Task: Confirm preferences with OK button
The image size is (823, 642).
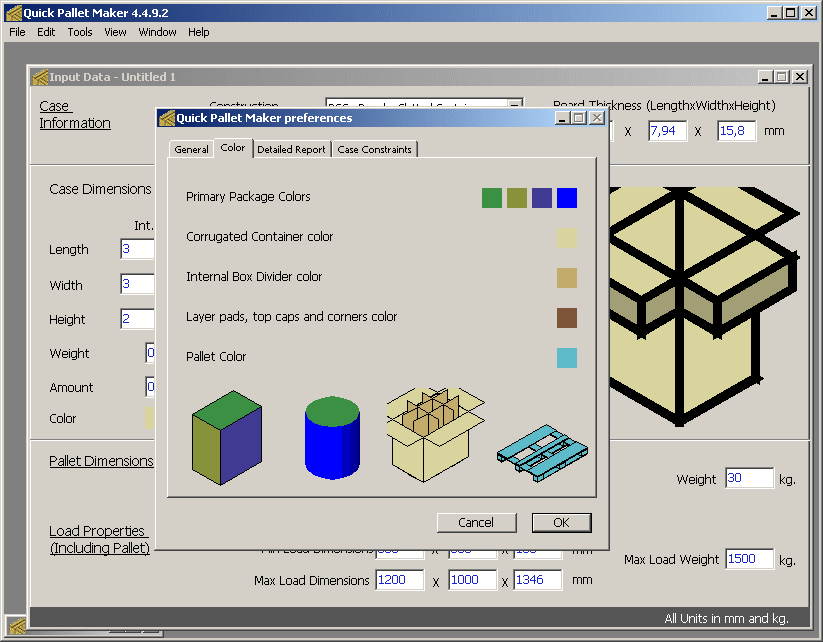Action: point(561,522)
